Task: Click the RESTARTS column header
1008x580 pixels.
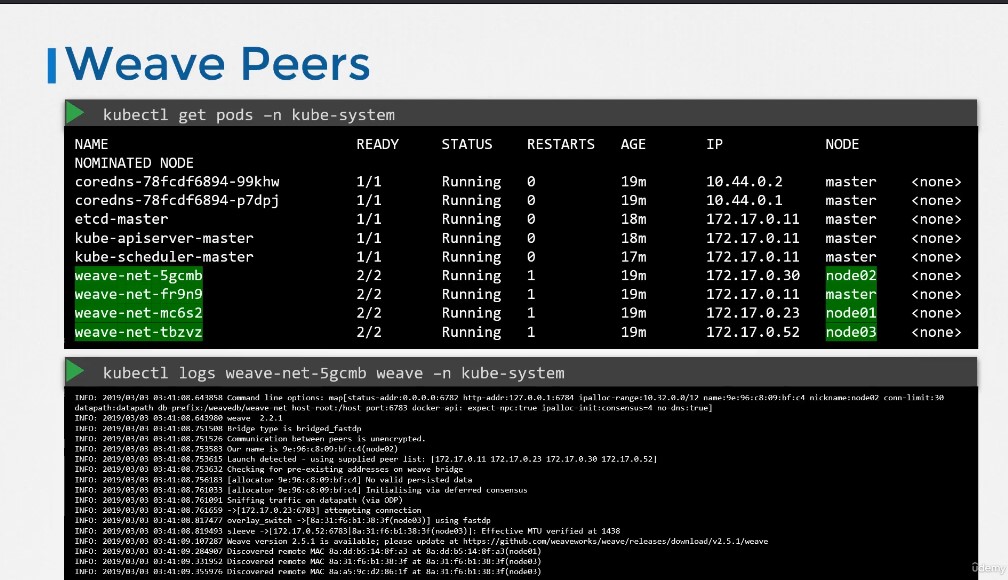Action: pos(561,144)
